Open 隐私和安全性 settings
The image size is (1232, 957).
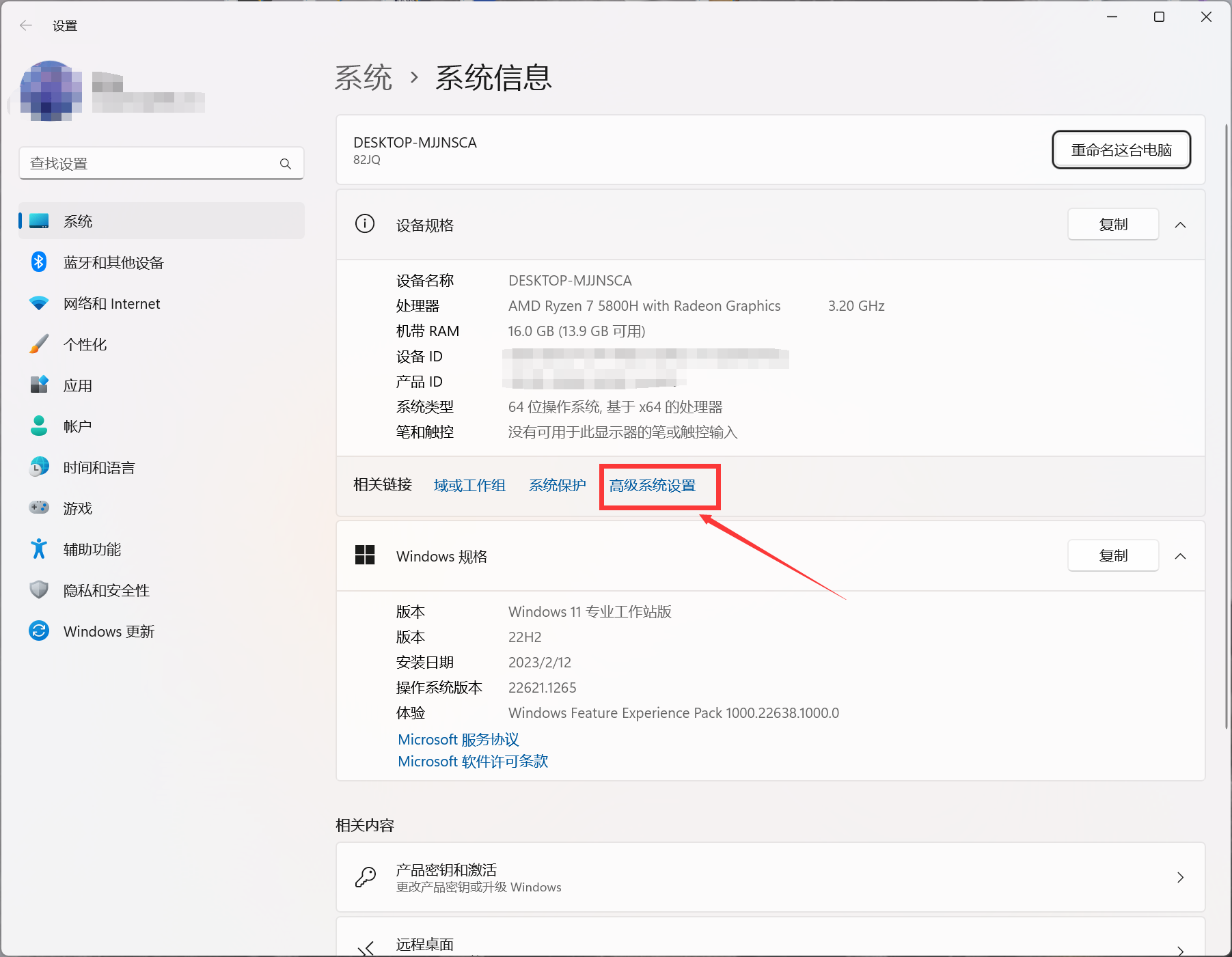click(x=161, y=590)
